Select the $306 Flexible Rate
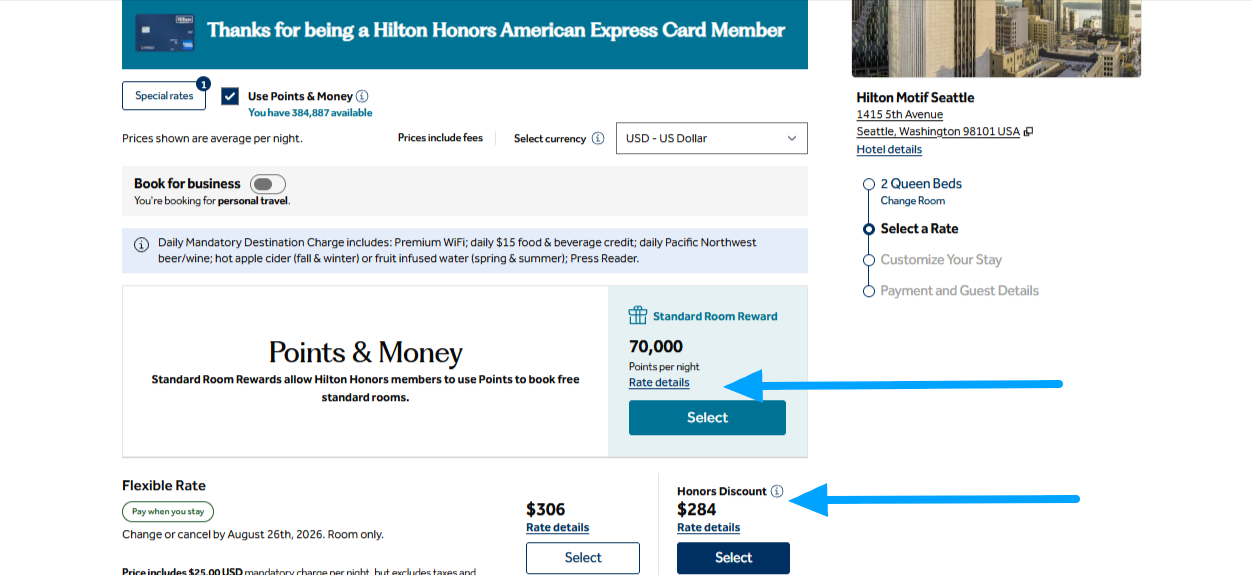Screen dimensions: 1252x575 tap(583, 558)
